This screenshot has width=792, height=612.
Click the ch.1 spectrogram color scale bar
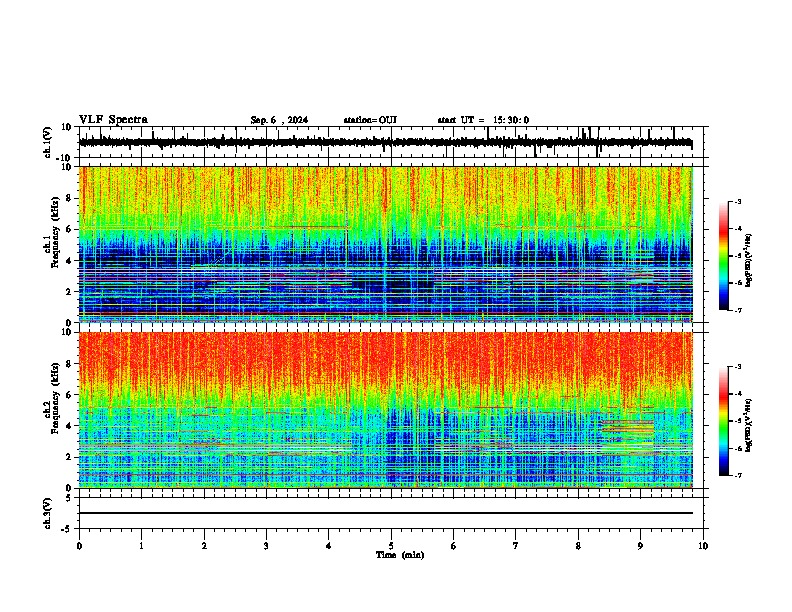(724, 256)
